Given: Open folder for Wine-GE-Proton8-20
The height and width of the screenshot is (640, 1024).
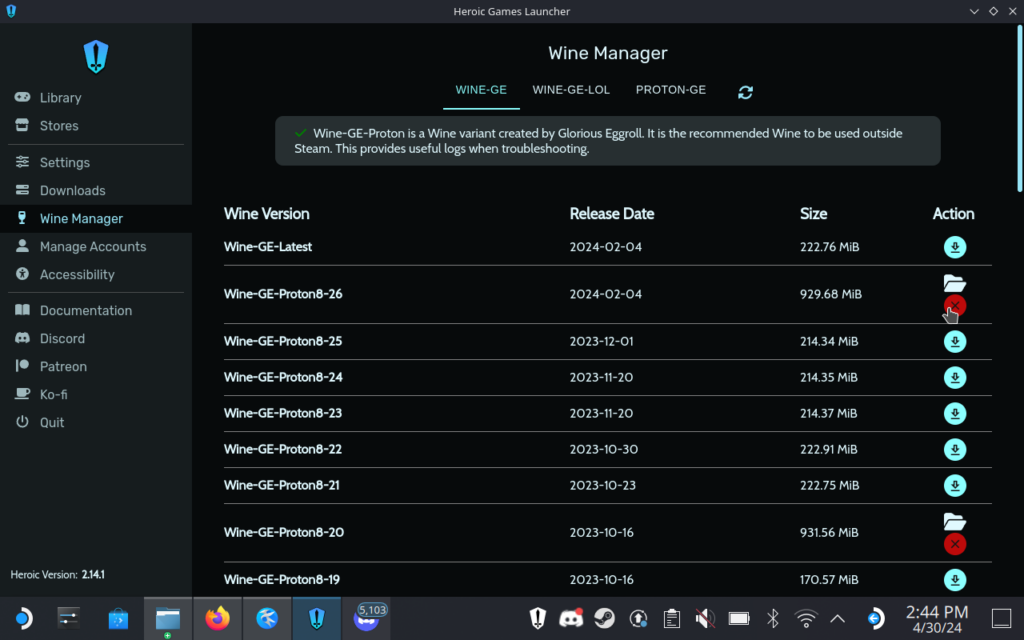Looking at the screenshot, I should coord(954,521).
